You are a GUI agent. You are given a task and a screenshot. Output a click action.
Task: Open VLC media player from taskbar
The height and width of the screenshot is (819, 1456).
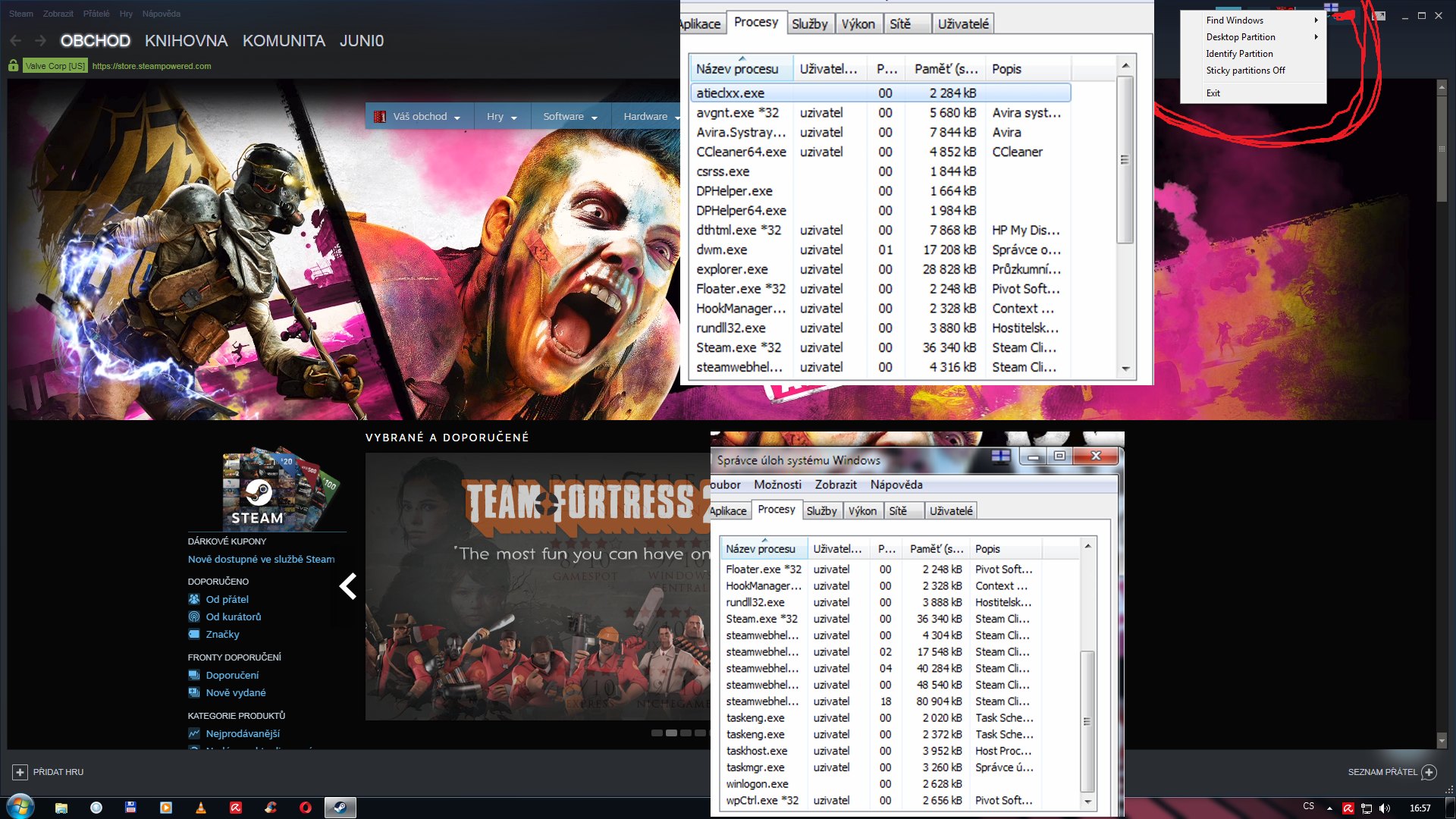[x=201, y=808]
